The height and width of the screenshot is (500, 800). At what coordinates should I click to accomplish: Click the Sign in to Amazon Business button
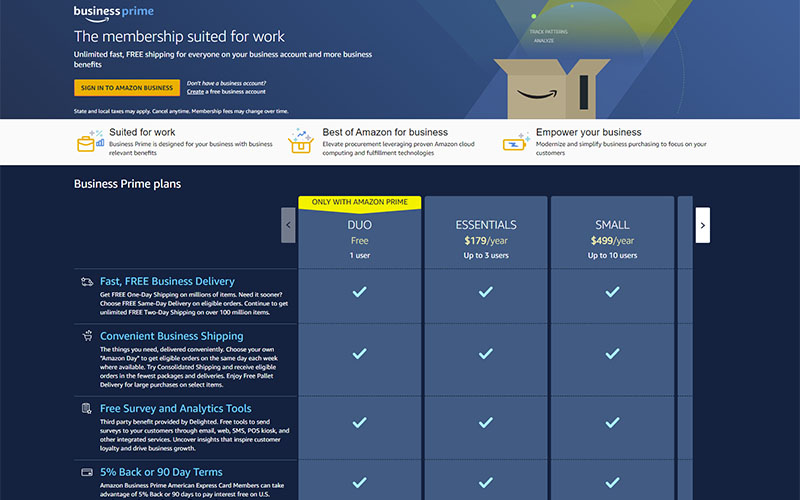pyautogui.click(x=127, y=88)
